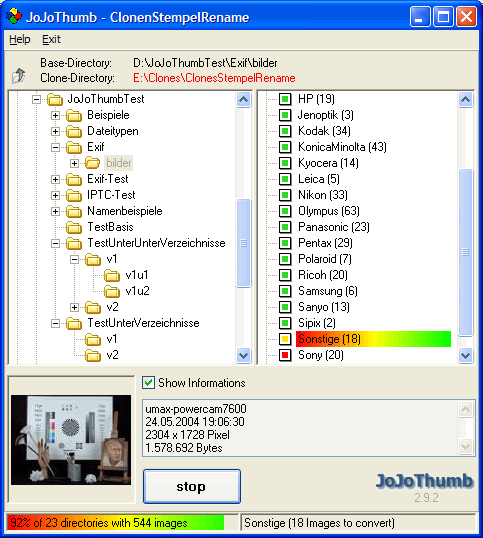The image size is (483, 538).
Task: Click the JoJoThumb app icon in title bar
Action: [14, 16]
